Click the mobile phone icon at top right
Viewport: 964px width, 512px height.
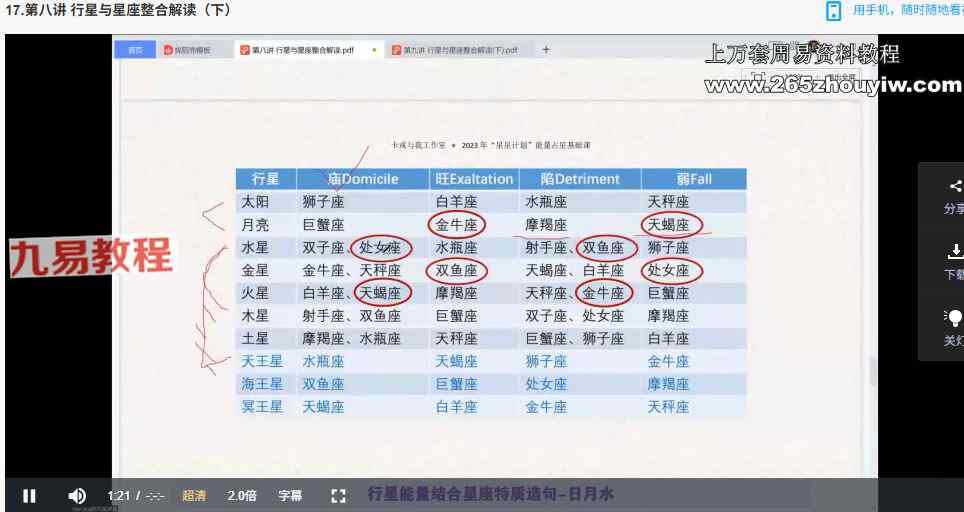[833, 11]
